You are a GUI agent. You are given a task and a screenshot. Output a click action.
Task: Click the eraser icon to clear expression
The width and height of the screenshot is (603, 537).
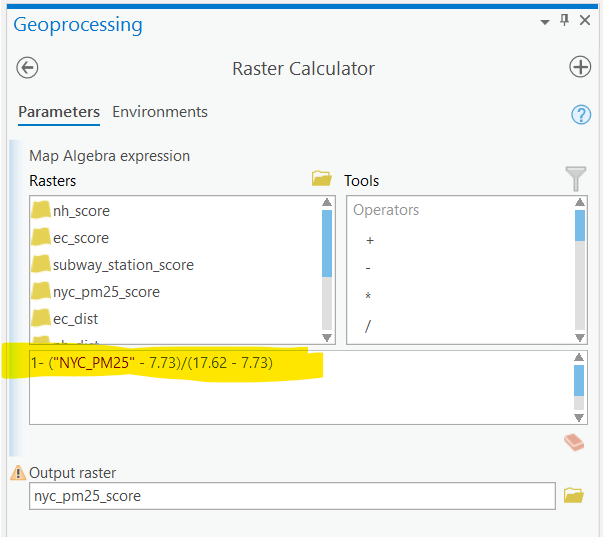point(573,442)
